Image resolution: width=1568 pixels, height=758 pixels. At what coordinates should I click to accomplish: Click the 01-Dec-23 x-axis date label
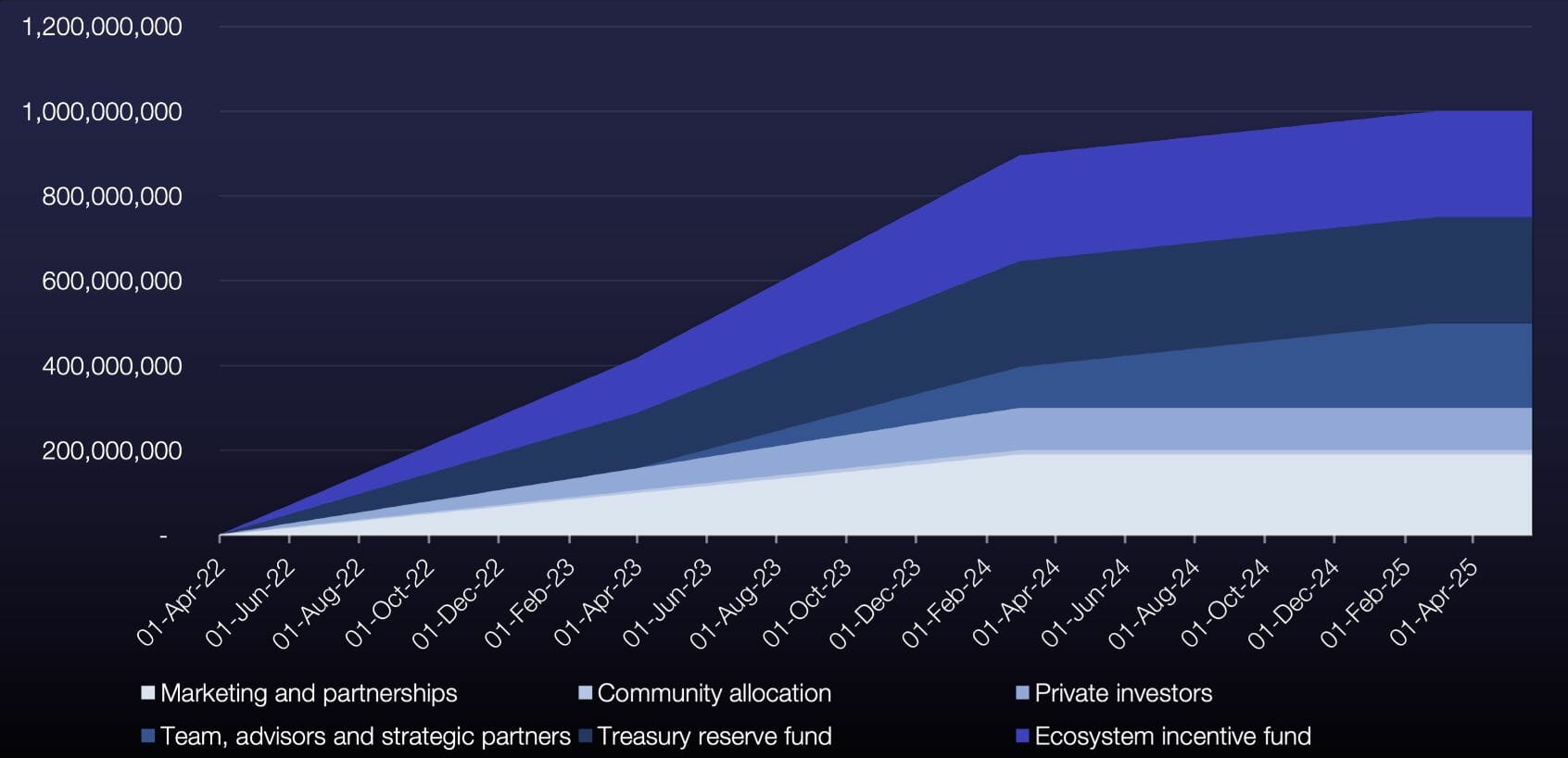[877, 603]
